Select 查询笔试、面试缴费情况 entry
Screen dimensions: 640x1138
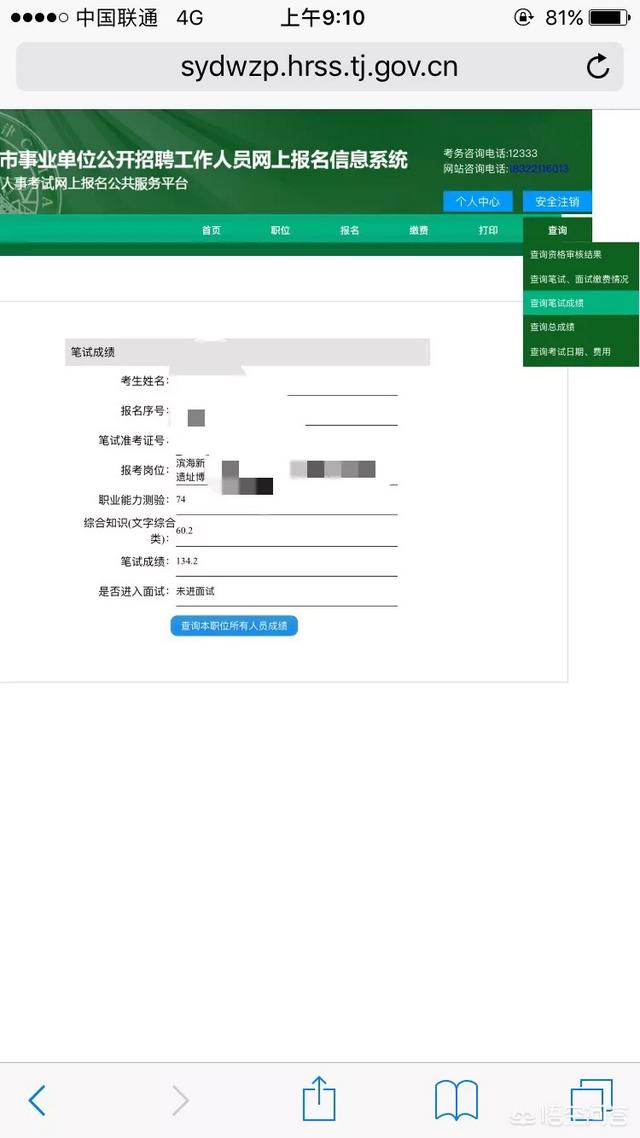580,279
